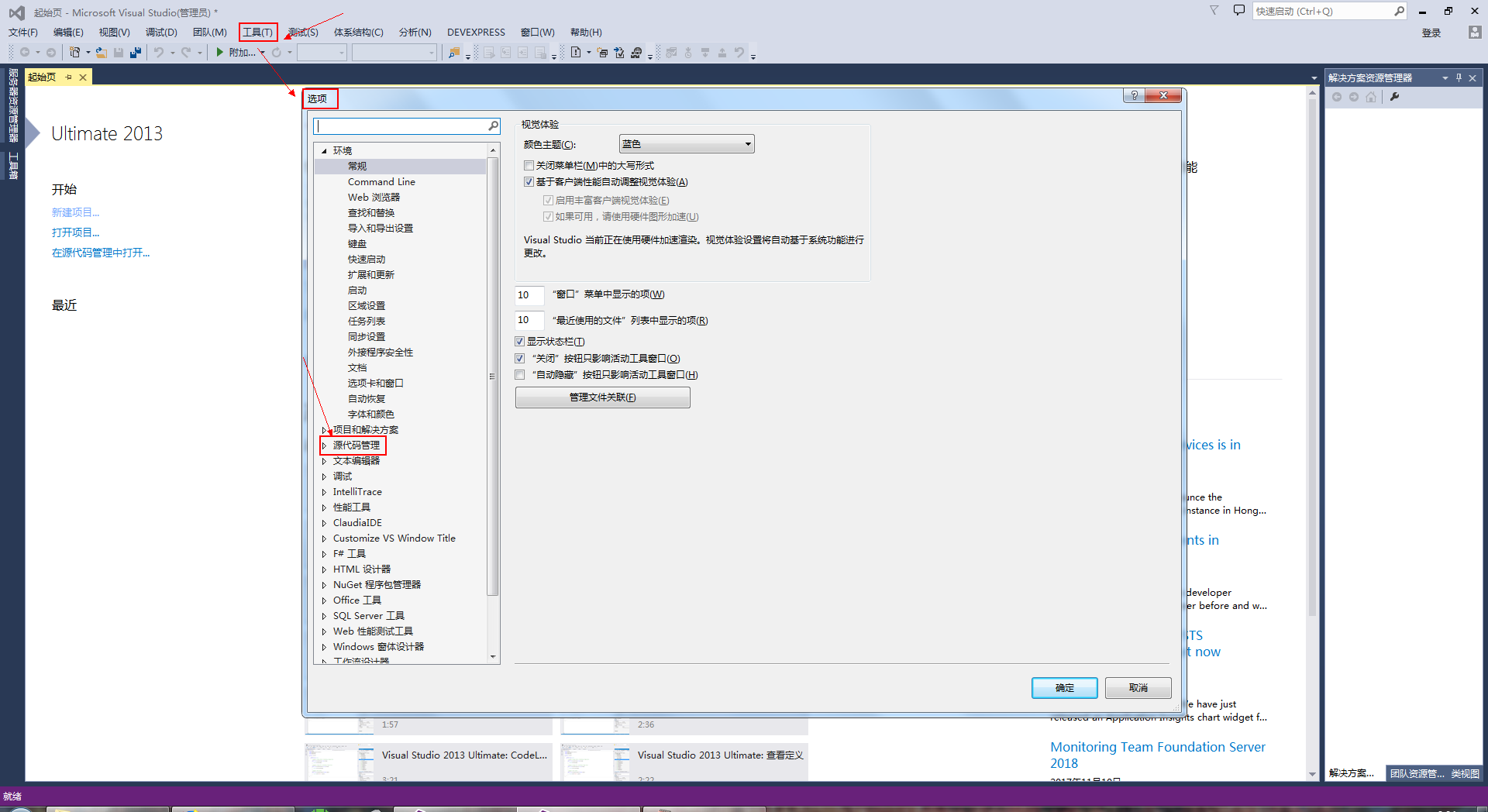Toggle "自动隐藏"按钮只影响活动工具窗口 checkbox
The height and width of the screenshot is (812, 1488).
point(520,375)
